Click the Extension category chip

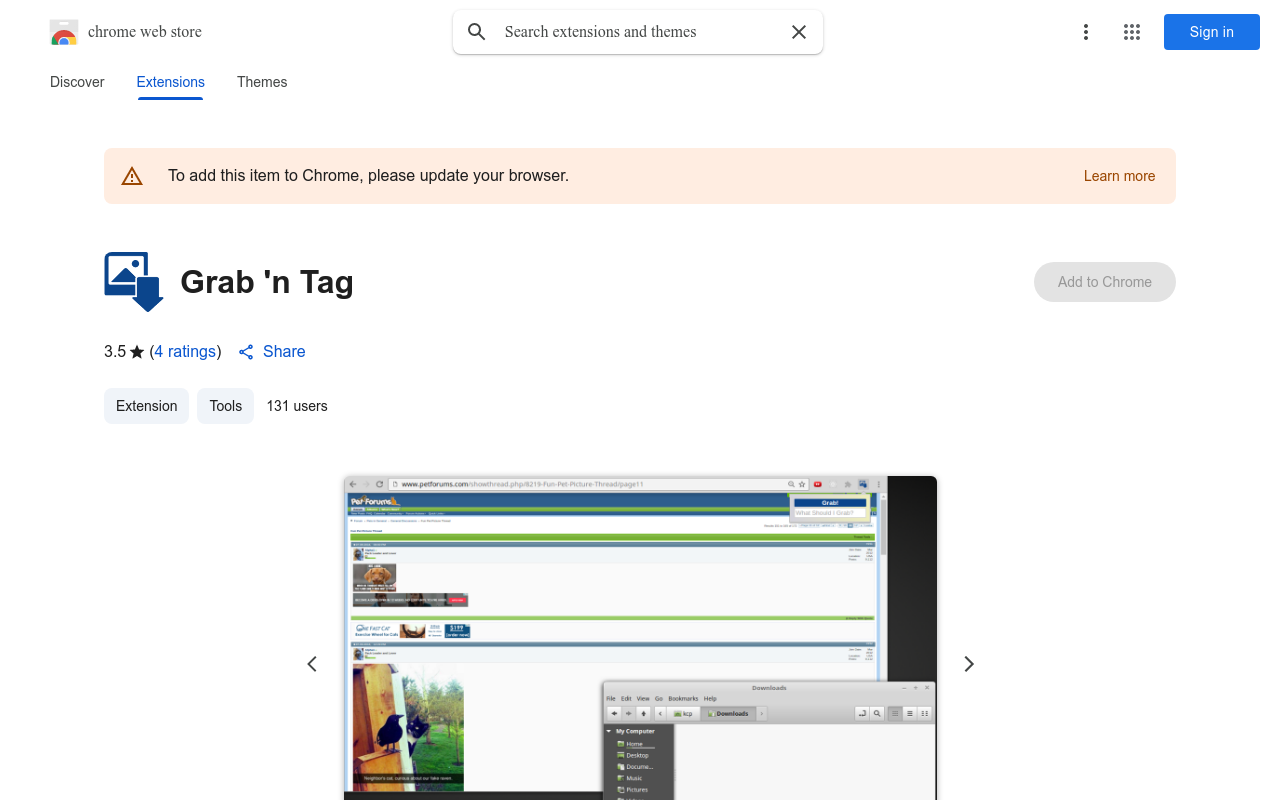point(146,406)
